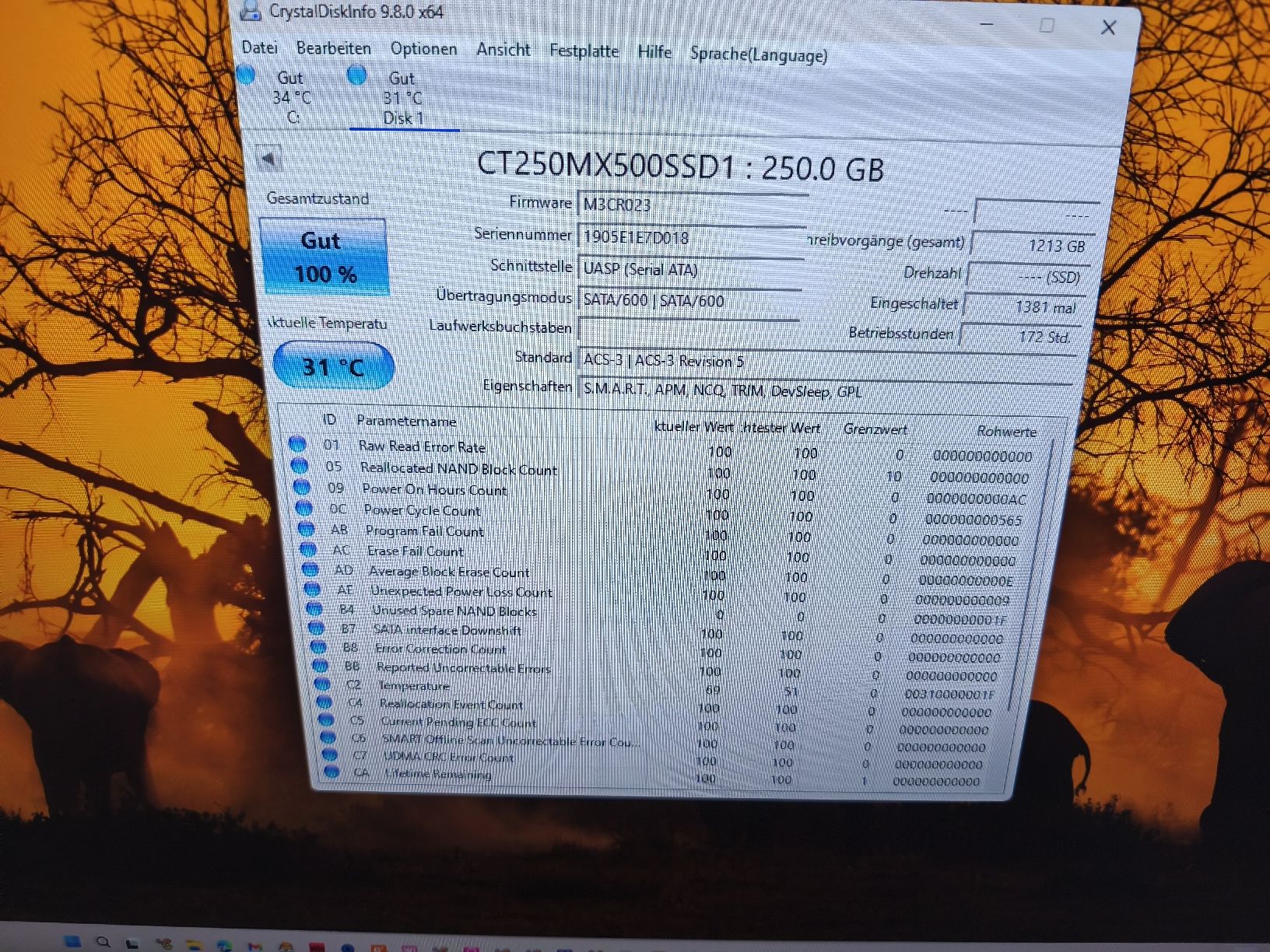Select the Lifetime Remaining row name
1270x952 pixels.
click(438, 774)
